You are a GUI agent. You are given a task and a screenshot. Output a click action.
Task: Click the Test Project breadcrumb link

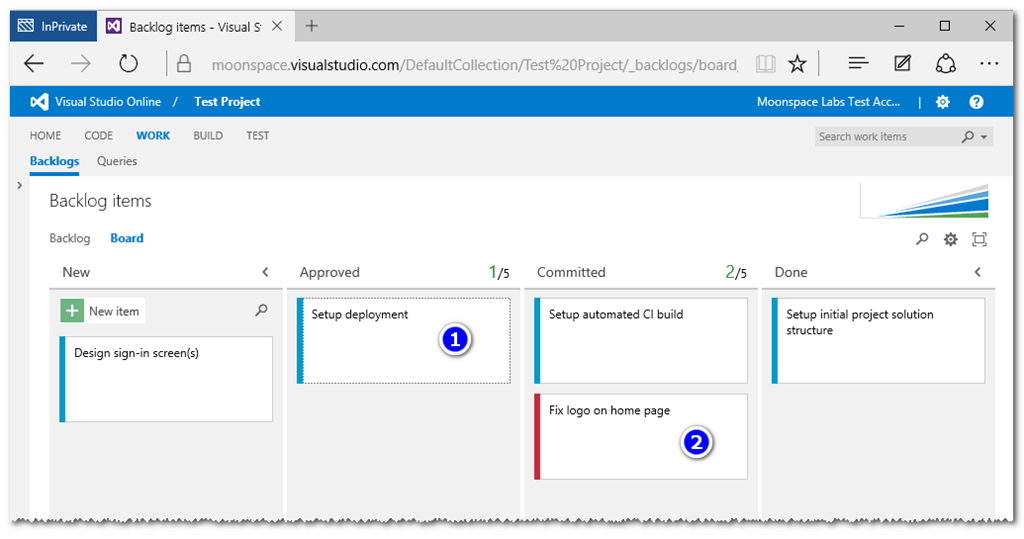tap(227, 102)
